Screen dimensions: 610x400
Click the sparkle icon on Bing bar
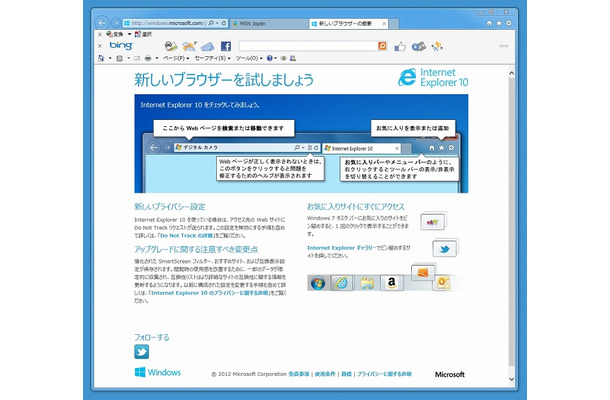[x=437, y=47]
